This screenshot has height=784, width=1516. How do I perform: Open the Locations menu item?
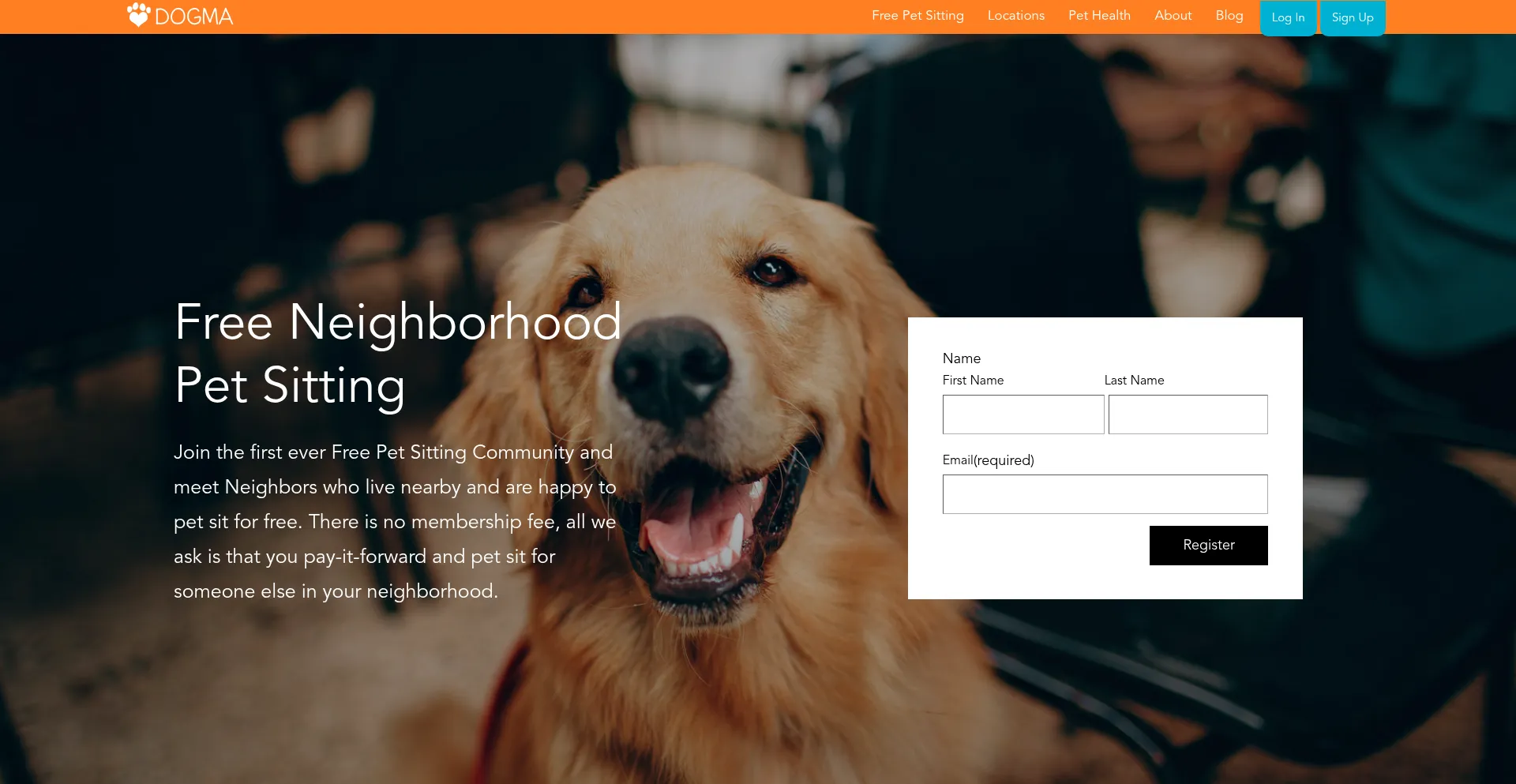1015,16
